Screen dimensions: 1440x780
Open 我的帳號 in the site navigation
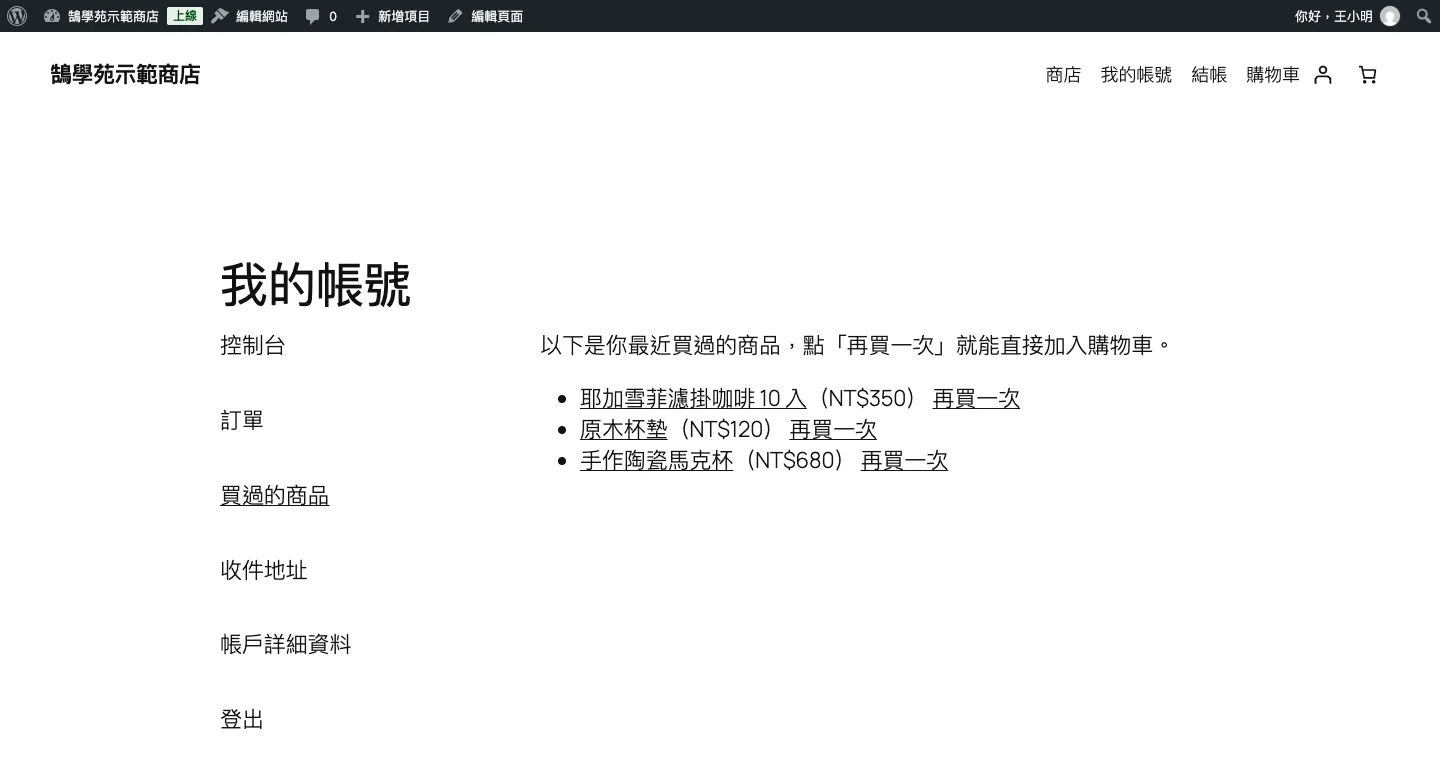1136,75
